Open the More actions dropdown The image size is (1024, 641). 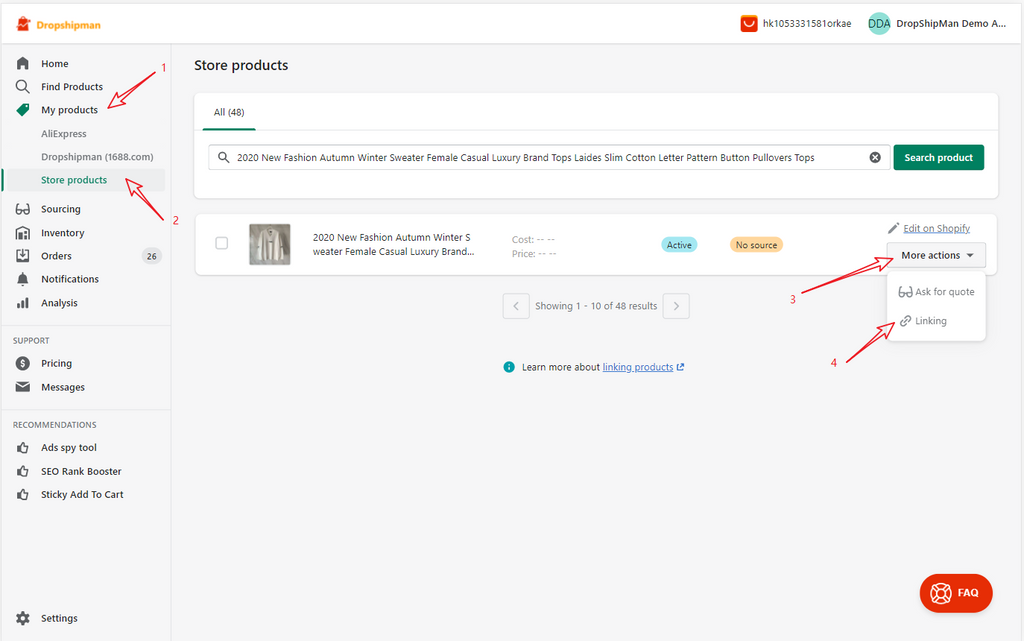[x=936, y=255]
